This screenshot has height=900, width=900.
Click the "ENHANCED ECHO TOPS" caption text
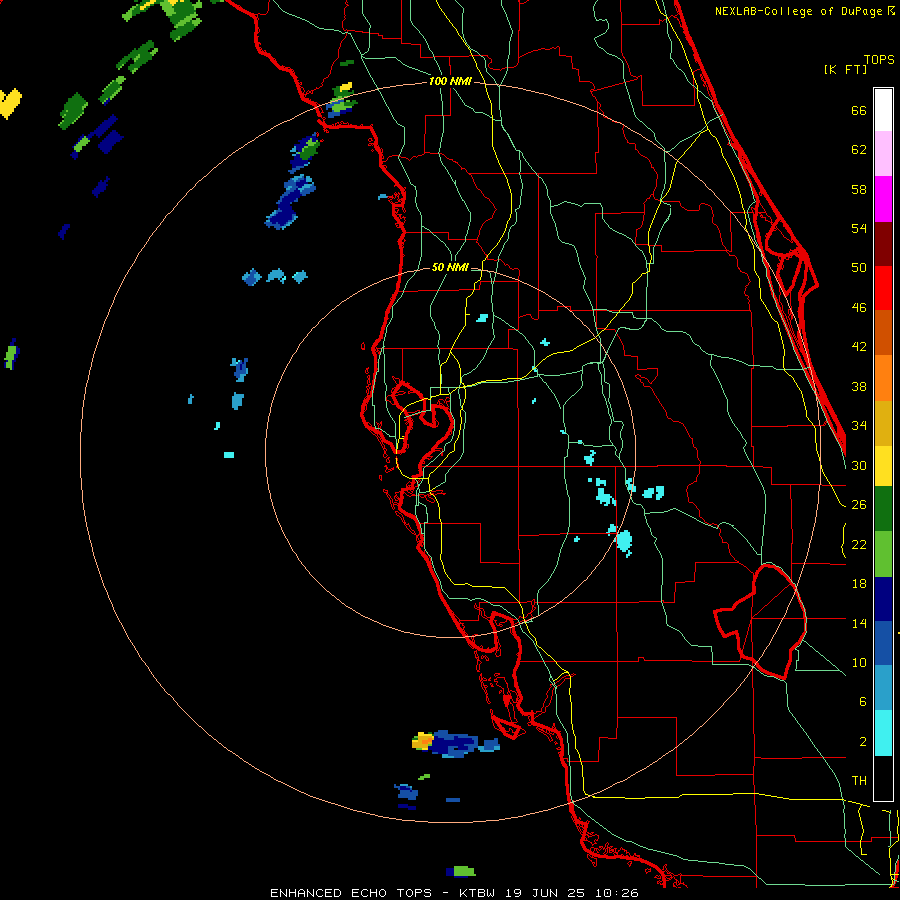click(351, 893)
